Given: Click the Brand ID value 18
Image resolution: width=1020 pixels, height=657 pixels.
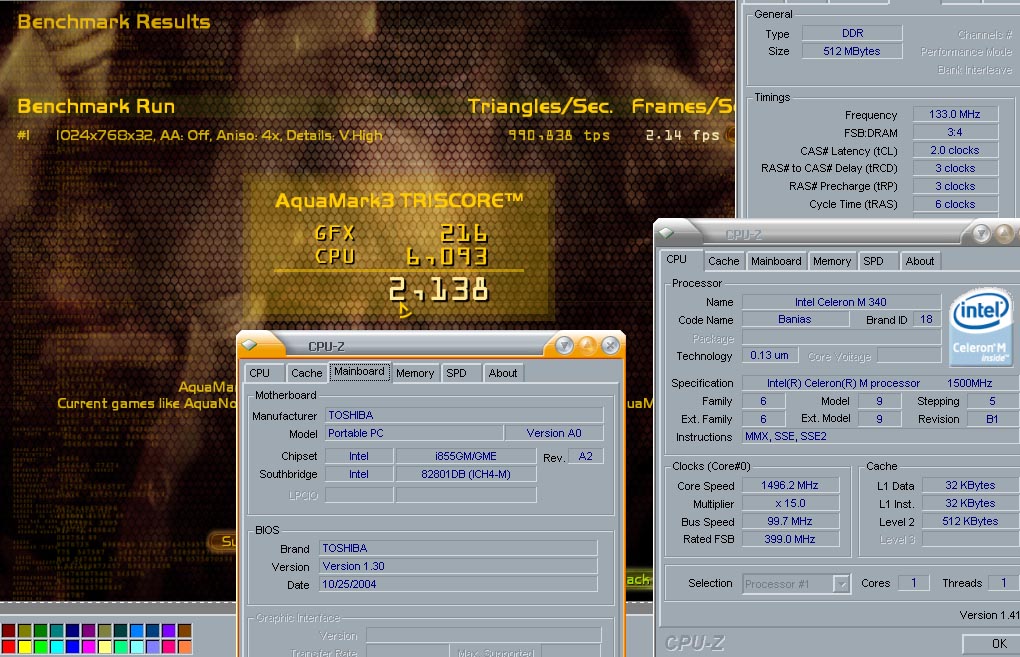Looking at the screenshot, I should [x=926, y=319].
